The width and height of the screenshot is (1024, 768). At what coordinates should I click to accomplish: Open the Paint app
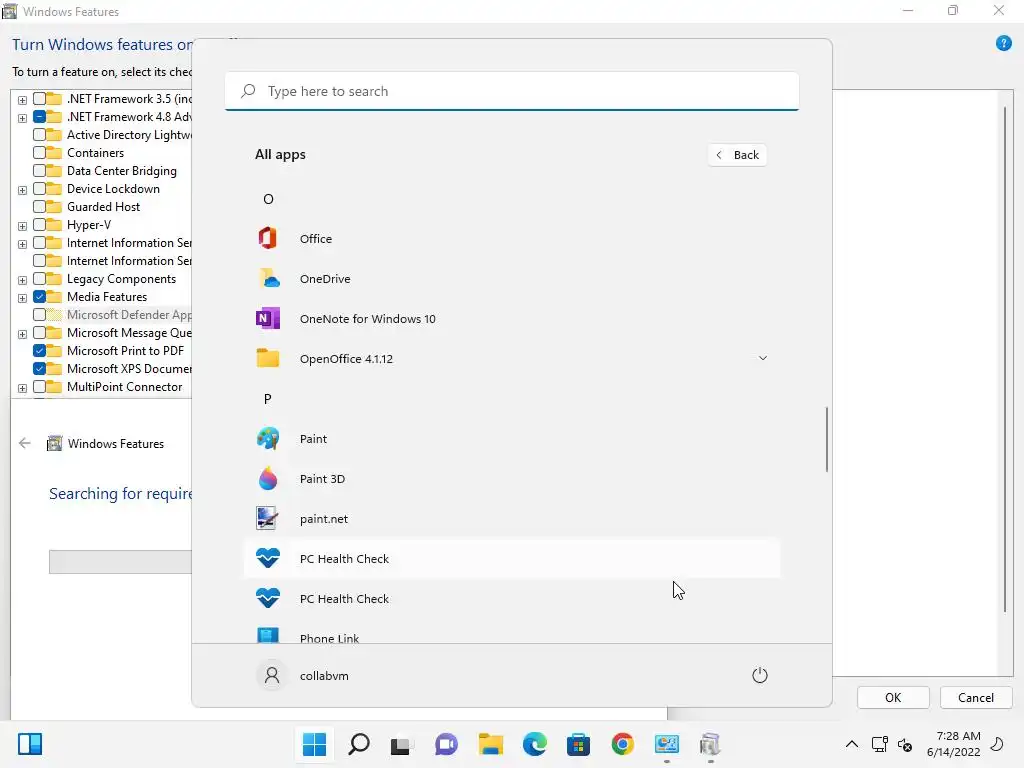(x=511, y=439)
